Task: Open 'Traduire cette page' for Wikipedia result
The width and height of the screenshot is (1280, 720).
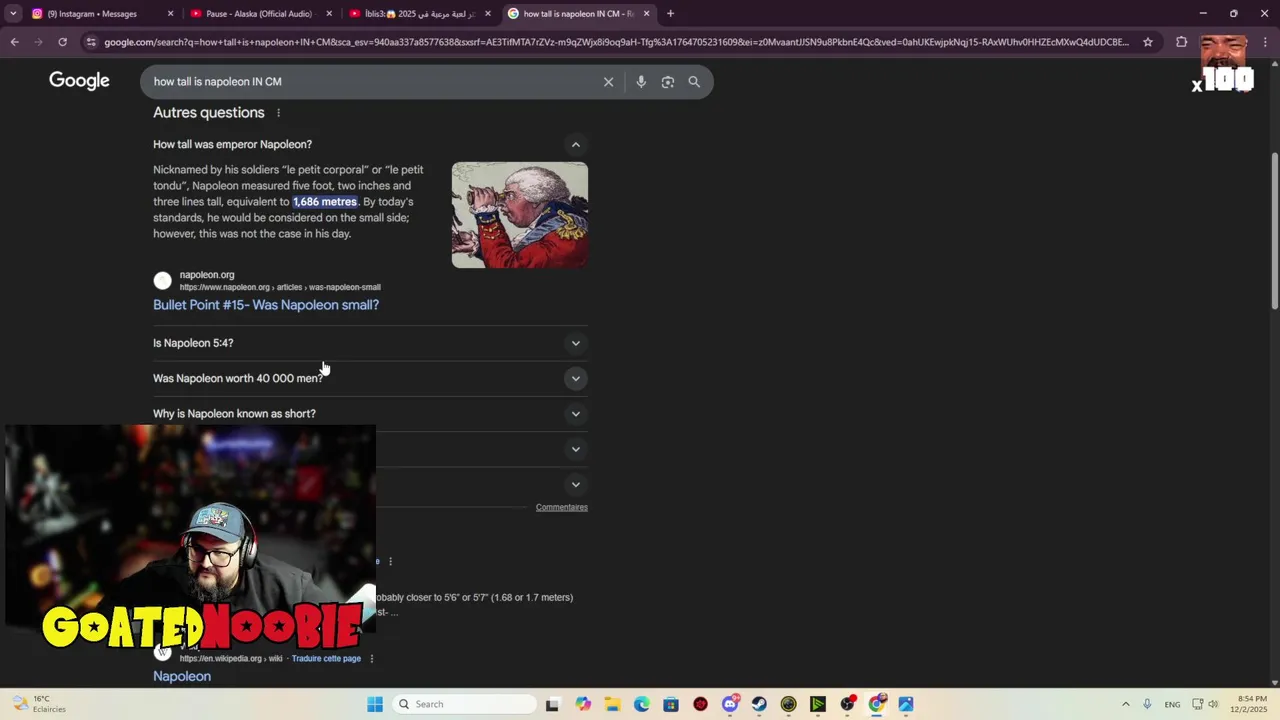Action: tap(326, 658)
